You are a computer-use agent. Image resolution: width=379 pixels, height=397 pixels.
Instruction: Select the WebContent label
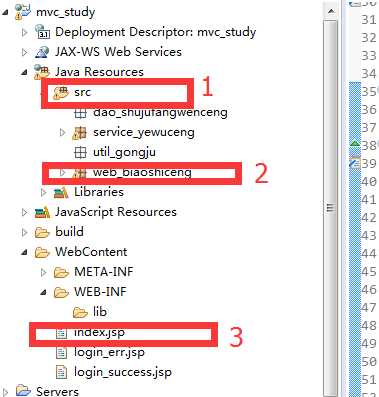91,252
